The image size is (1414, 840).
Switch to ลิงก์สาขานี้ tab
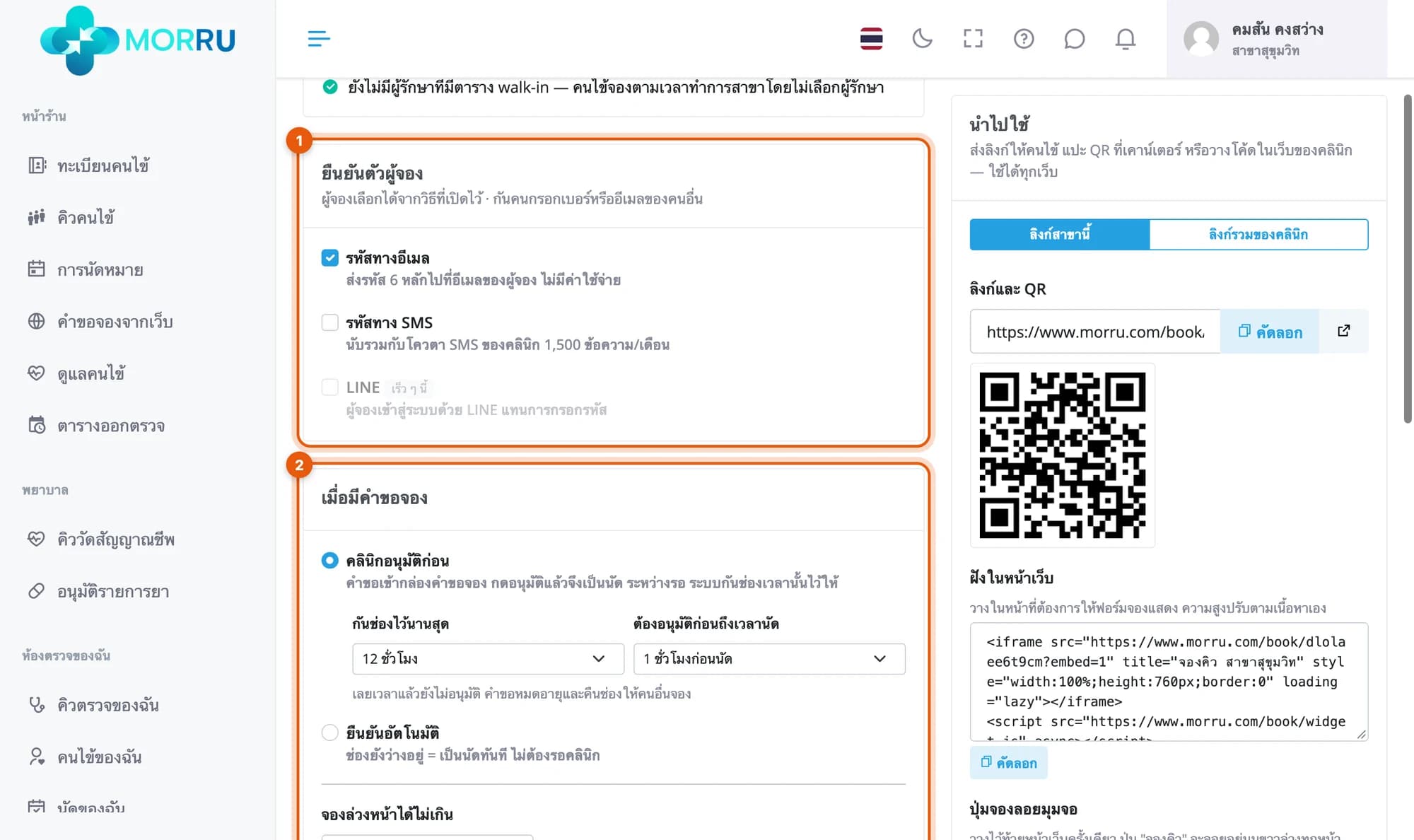coord(1059,234)
